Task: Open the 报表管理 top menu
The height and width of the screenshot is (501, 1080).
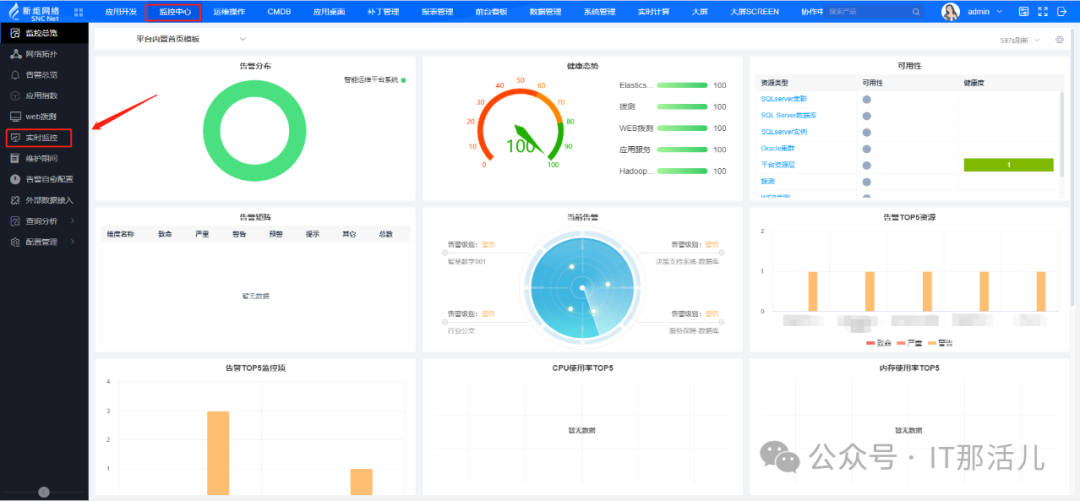Action: 437,12
